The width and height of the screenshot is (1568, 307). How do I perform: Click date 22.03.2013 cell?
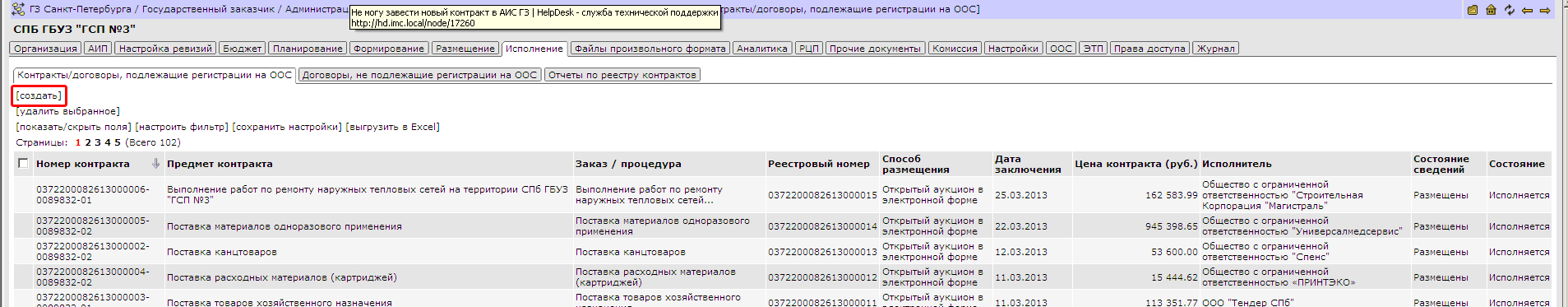[x=1021, y=226]
